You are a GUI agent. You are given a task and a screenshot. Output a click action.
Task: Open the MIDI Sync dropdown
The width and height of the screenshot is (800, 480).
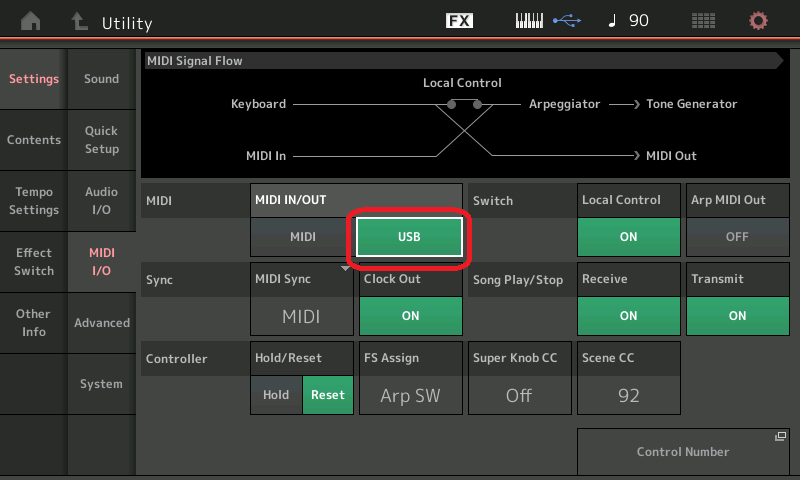301,315
